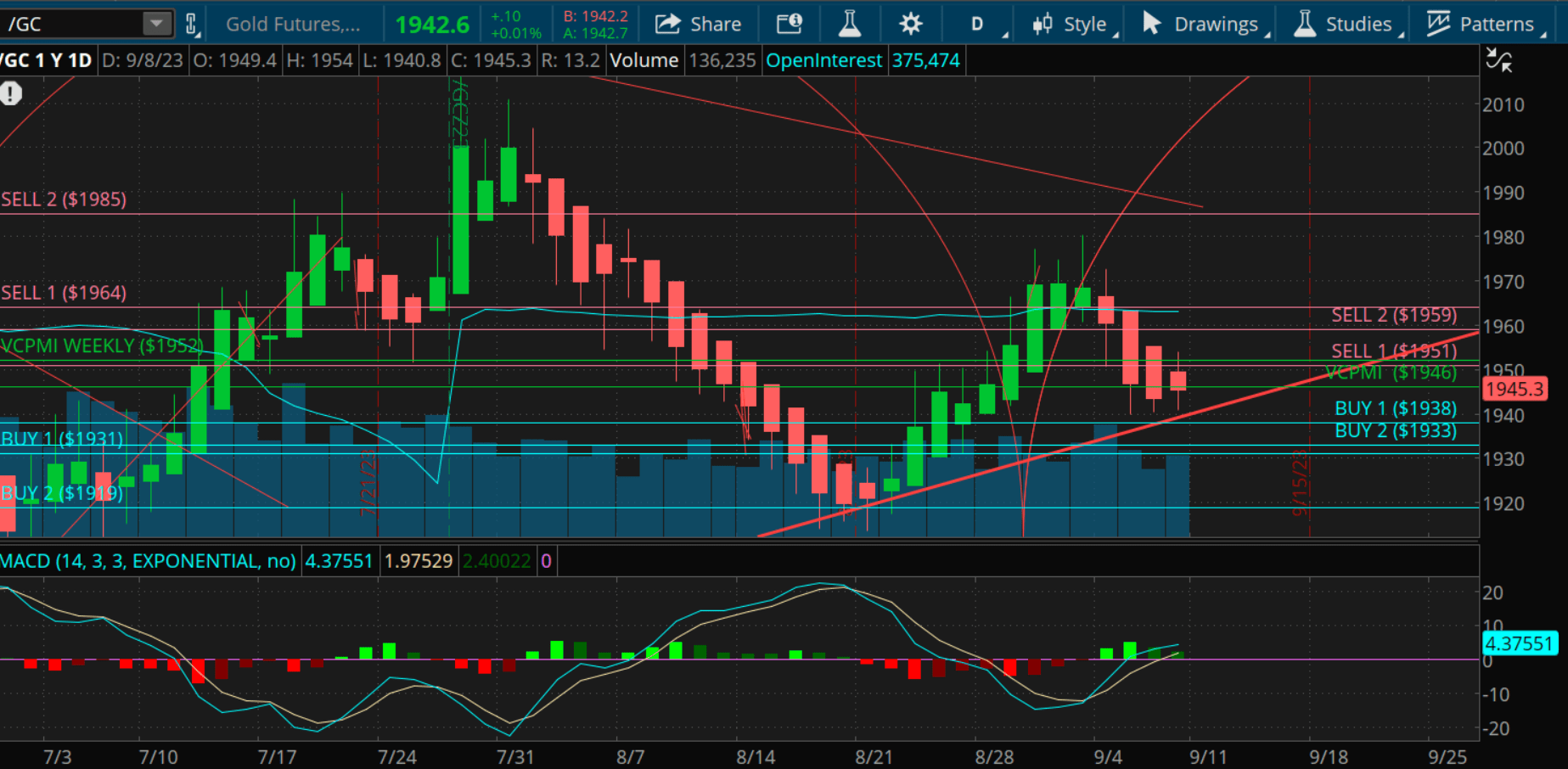Select the MACD study title label
The image size is (1568, 769).
click(149, 561)
